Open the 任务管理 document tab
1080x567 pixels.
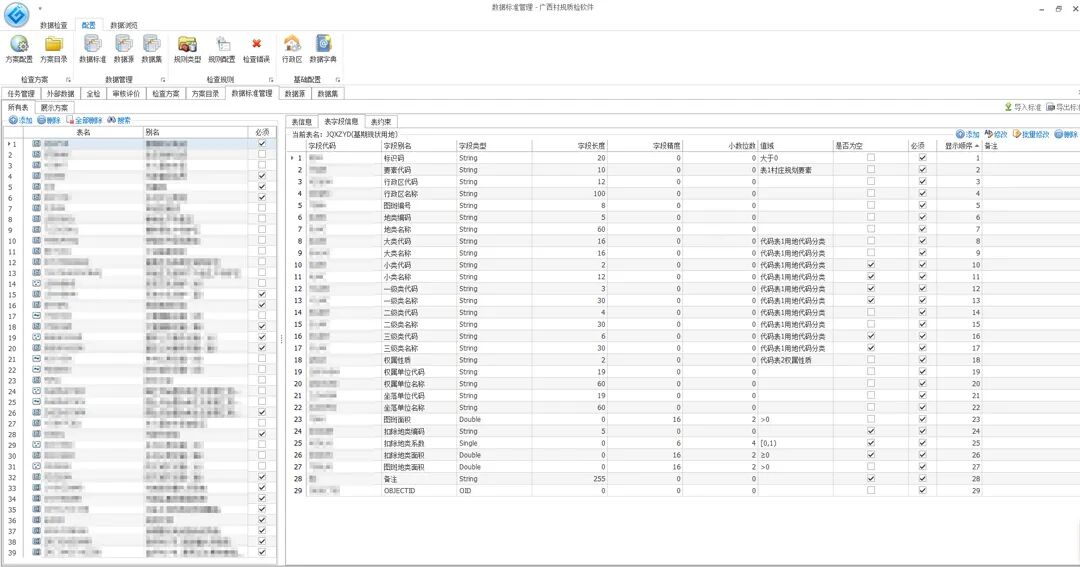[21, 94]
